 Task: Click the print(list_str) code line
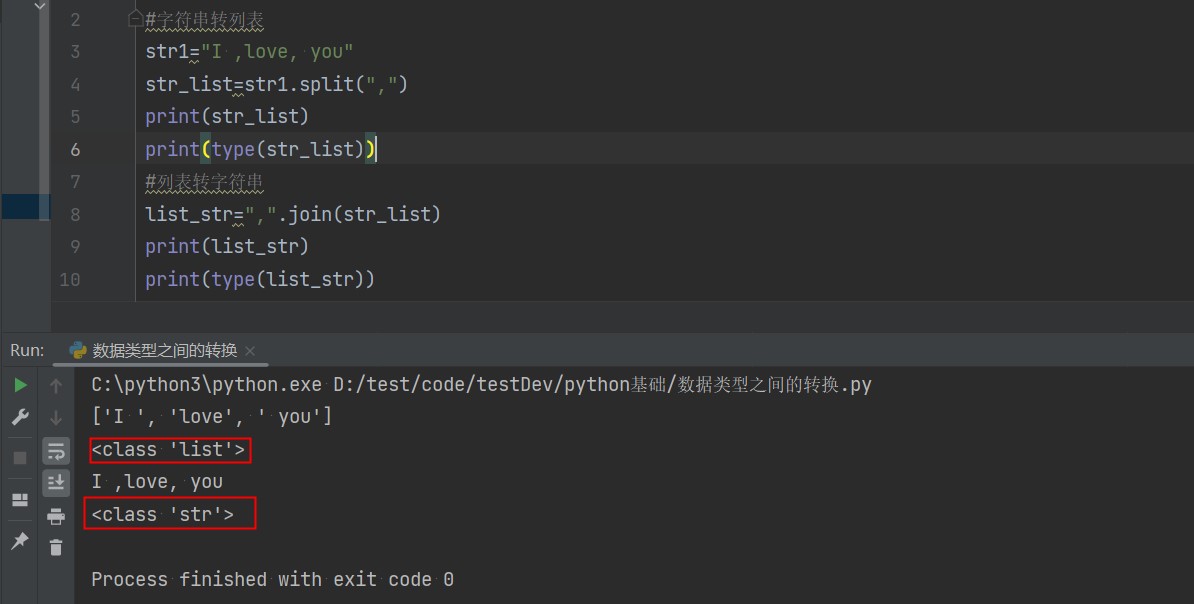pyautogui.click(x=227, y=247)
